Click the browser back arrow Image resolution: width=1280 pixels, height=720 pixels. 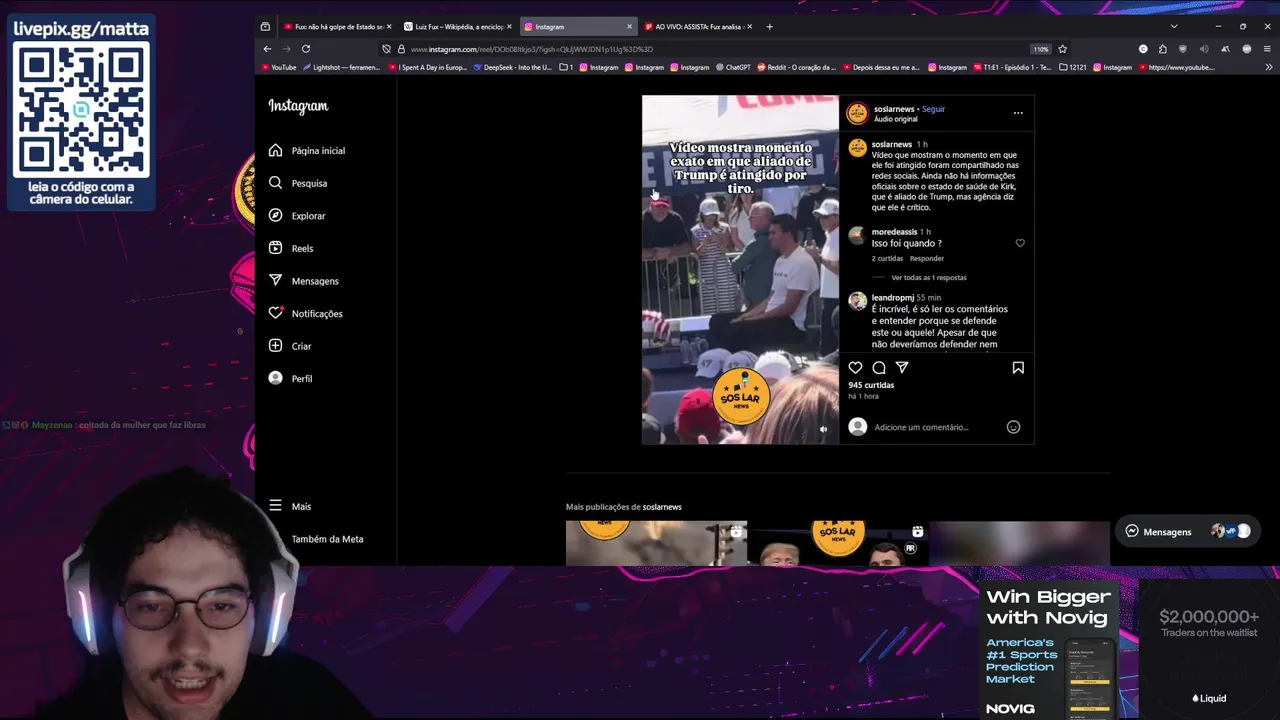tap(267, 49)
